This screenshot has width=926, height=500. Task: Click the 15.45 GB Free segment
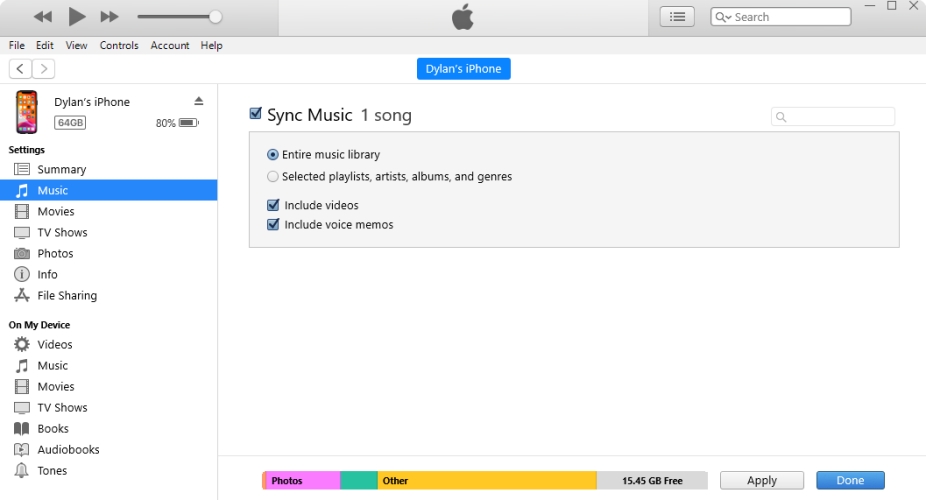pyautogui.click(x=652, y=481)
